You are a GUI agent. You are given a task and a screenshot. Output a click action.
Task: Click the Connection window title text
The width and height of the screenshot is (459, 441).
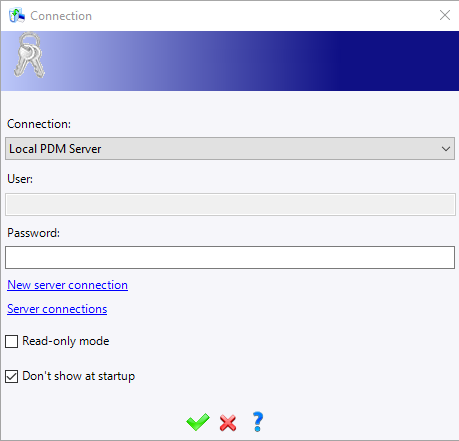pyautogui.click(x=61, y=16)
